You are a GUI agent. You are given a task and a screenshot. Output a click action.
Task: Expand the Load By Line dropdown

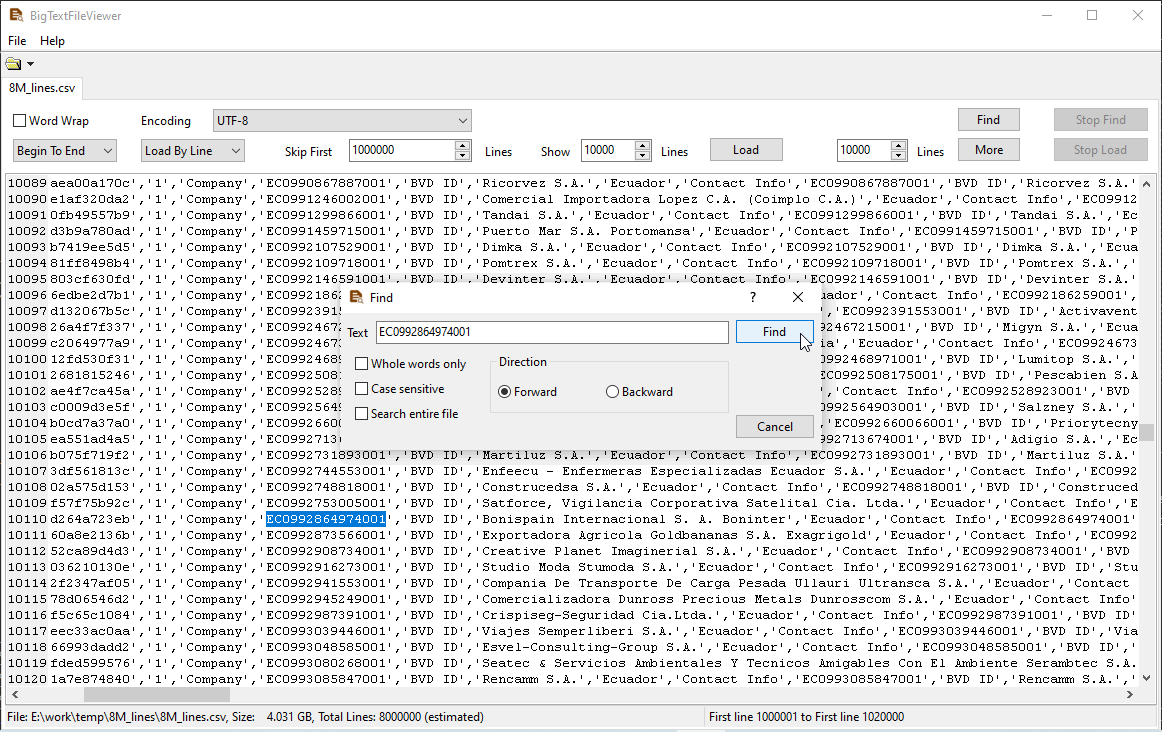pos(192,151)
